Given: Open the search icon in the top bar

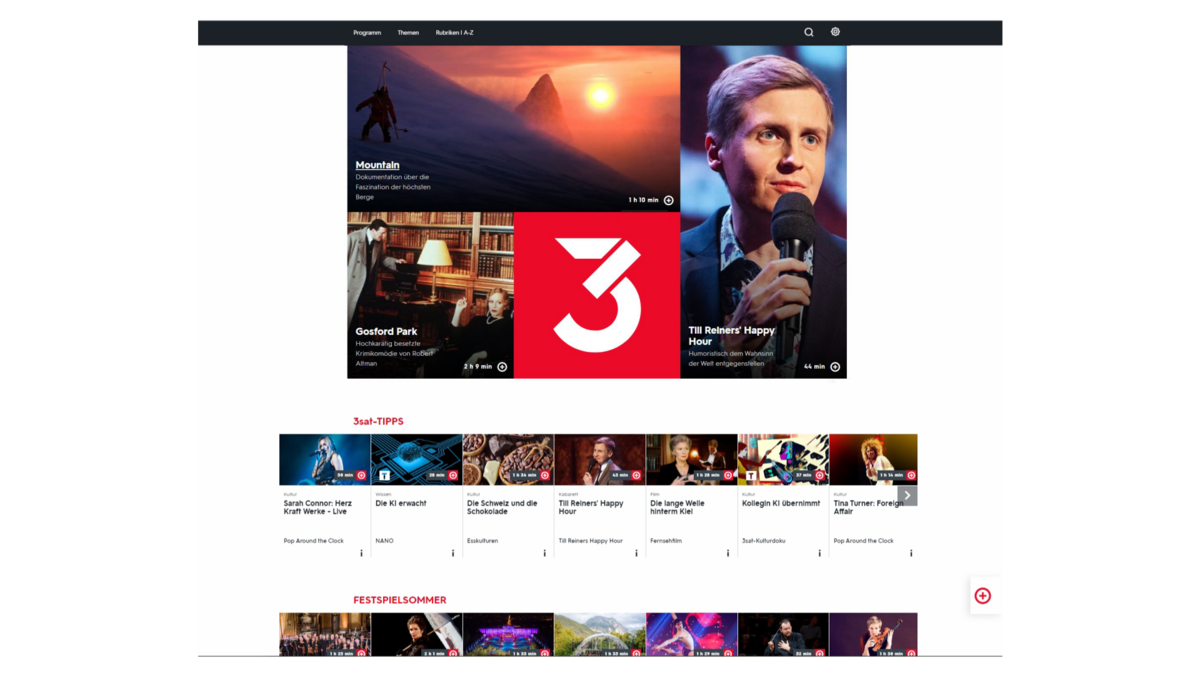Looking at the screenshot, I should pos(808,31).
